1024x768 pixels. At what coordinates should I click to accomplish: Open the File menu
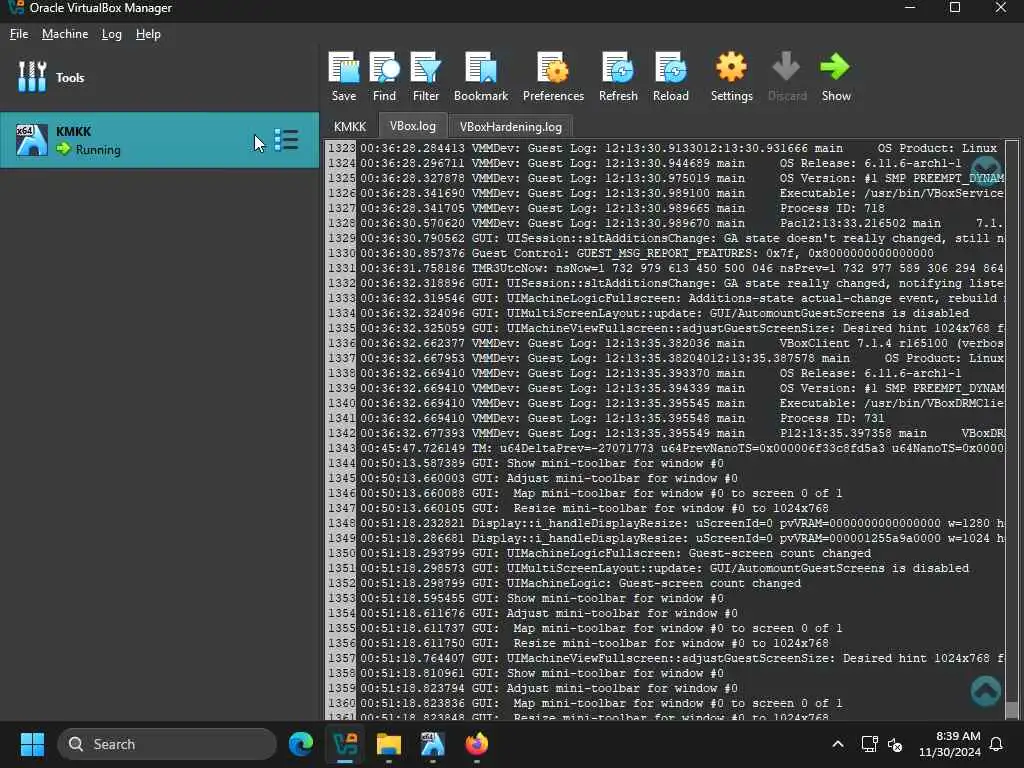point(19,34)
